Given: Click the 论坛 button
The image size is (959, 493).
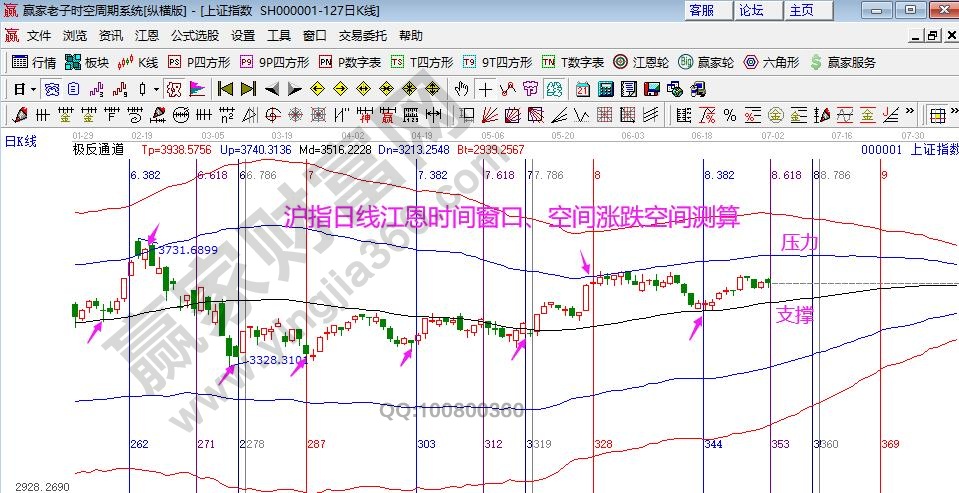Looking at the screenshot, I should [x=751, y=10].
